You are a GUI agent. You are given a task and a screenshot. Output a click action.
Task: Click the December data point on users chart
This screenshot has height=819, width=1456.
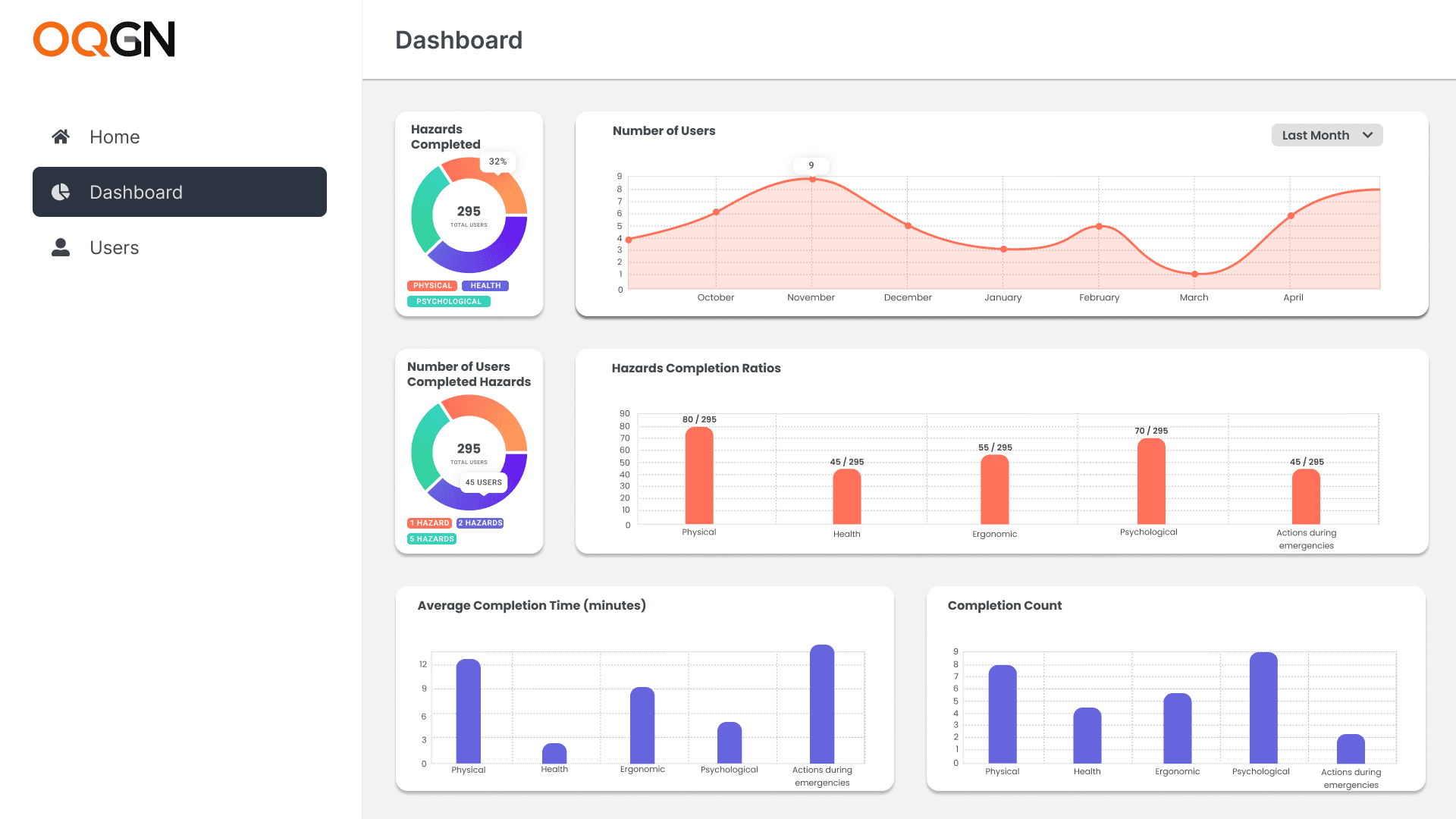click(908, 226)
